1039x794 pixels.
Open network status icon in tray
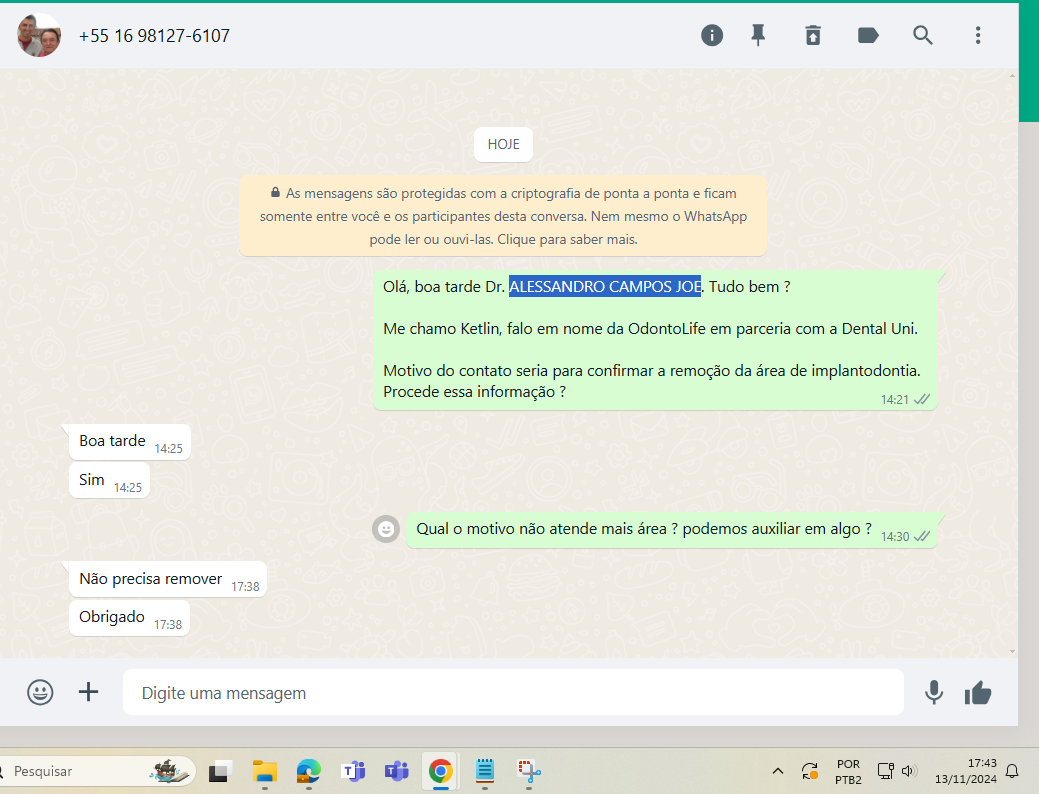[x=885, y=771]
